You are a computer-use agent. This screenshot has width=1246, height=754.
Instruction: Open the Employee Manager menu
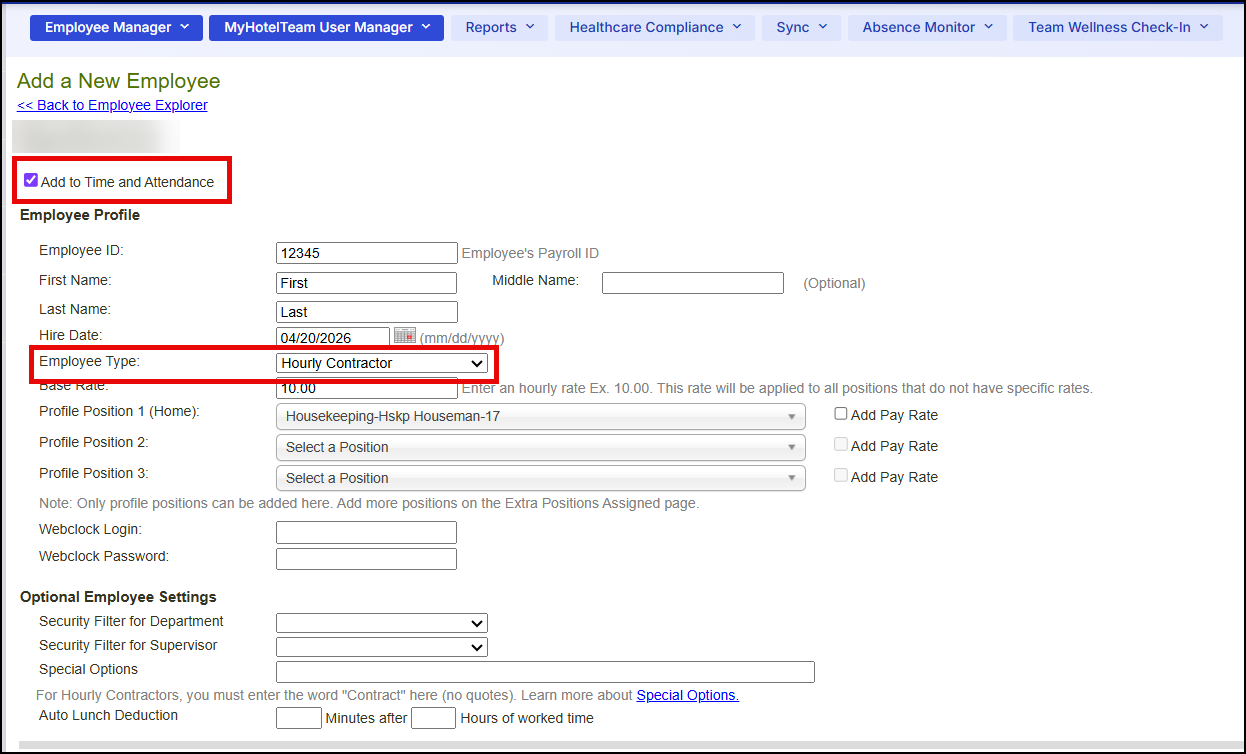click(x=116, y=27)
